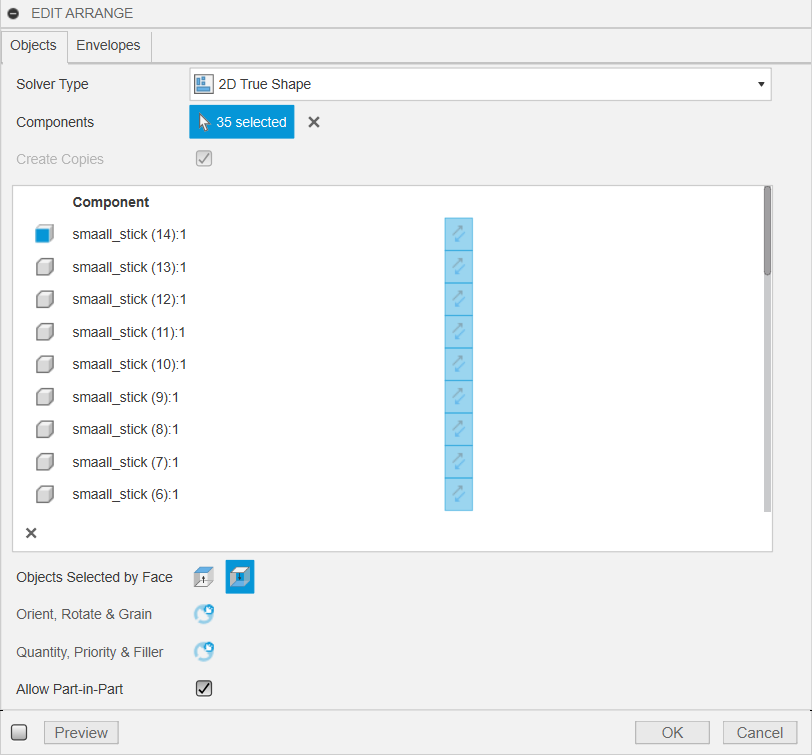812x755 pixels.
Task: Clear the 35 selected components with X
Action: [313, 122]
